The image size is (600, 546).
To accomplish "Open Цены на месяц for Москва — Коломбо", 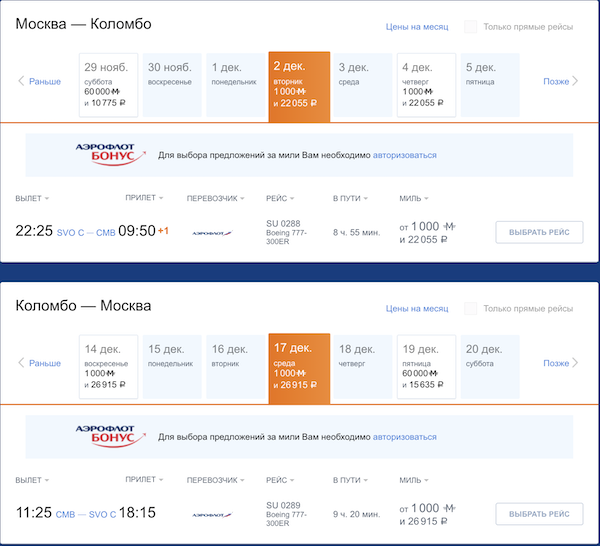I will [416, 28].
